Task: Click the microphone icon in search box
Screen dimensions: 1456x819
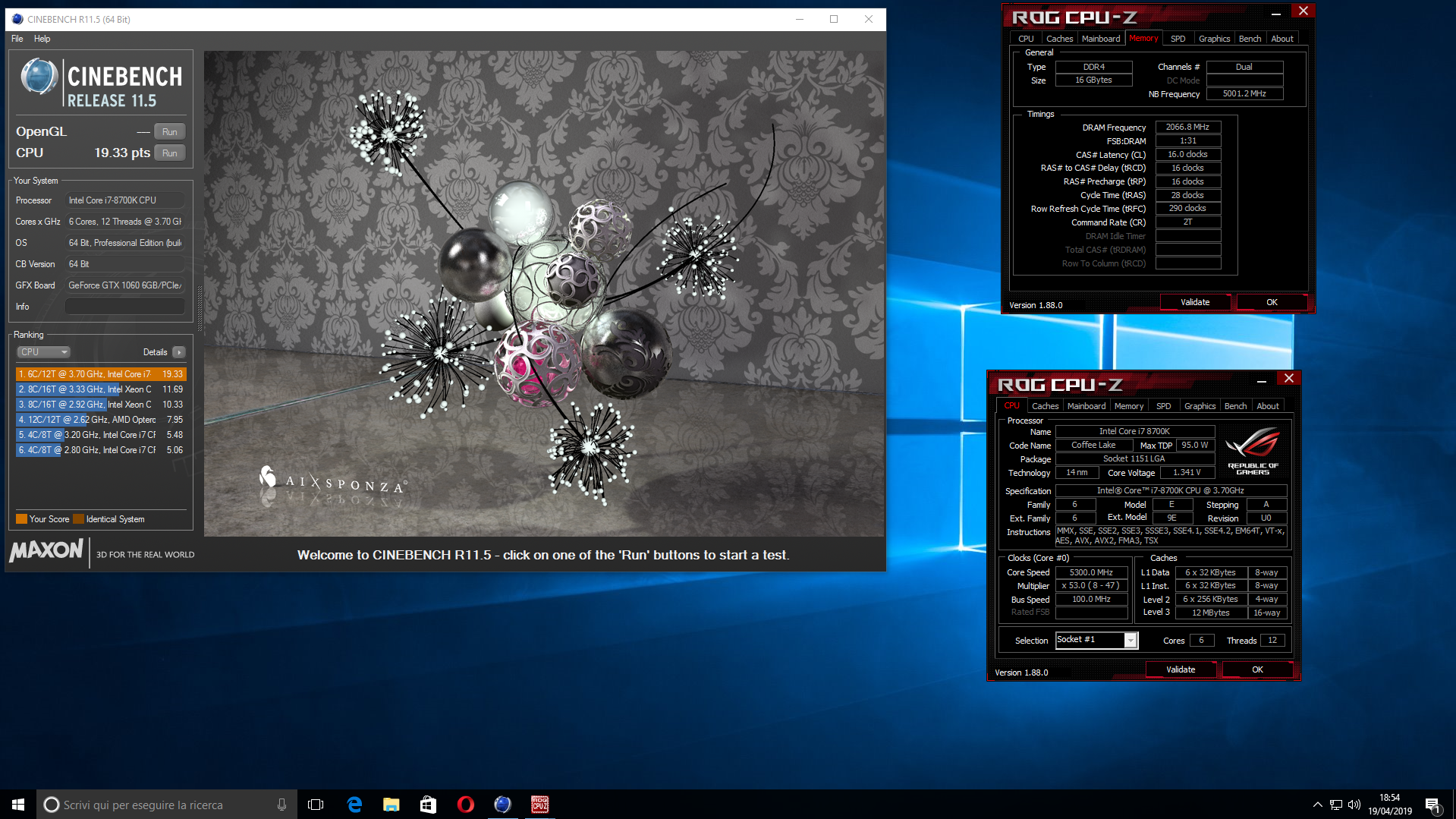Action: pyautogui.click(x=281, y=805)
